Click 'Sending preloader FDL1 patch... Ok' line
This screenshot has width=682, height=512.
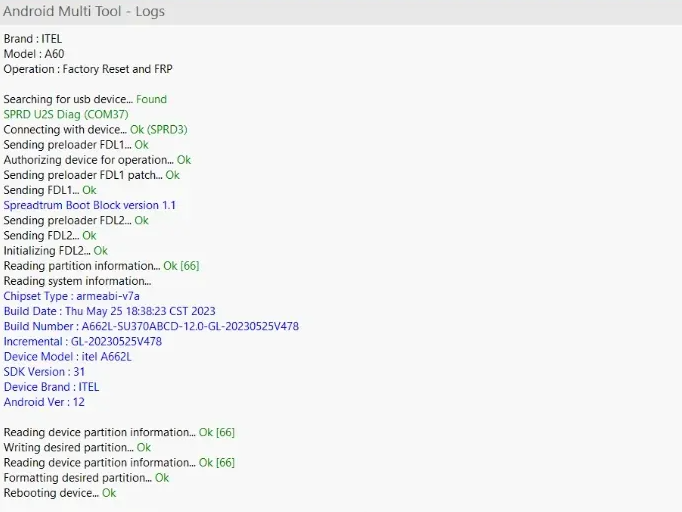[x=92, y=175]
